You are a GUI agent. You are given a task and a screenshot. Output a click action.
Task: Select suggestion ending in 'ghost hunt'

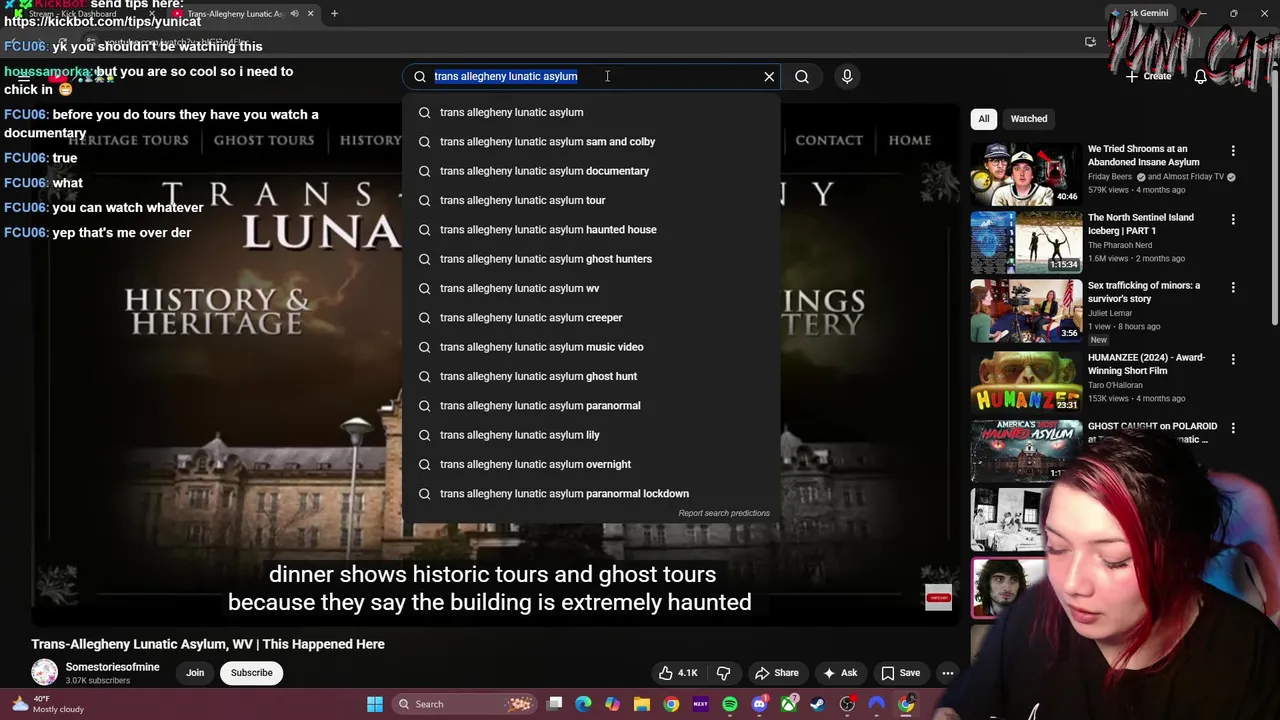pos(591,376)
